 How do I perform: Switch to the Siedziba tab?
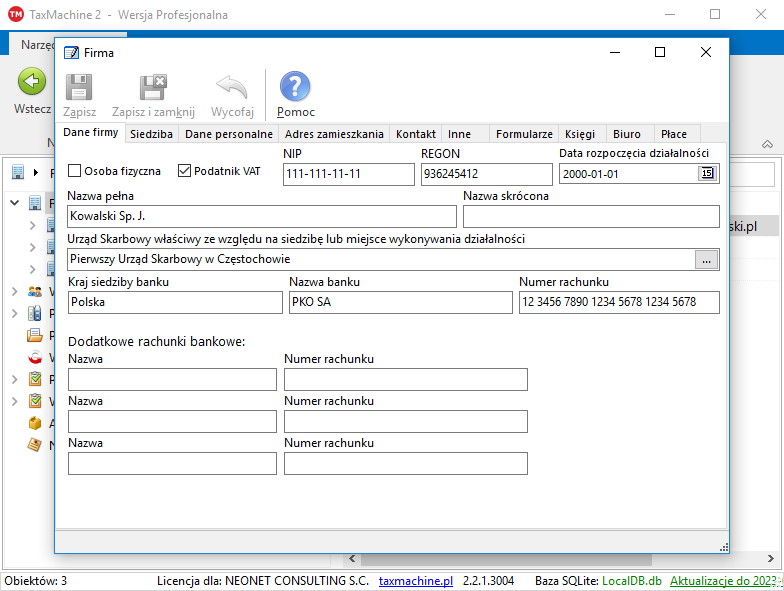click(151, 134)
